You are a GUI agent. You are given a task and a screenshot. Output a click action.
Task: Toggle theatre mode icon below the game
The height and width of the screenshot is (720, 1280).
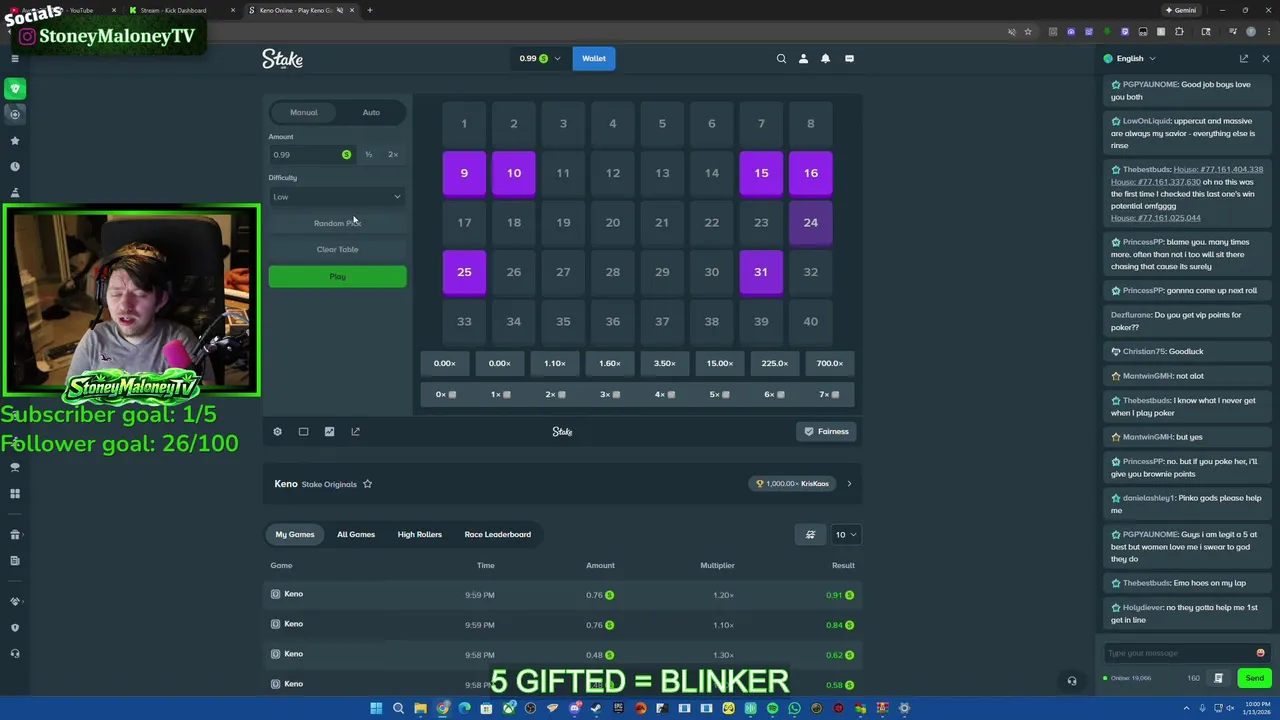(x=303, y=432)
